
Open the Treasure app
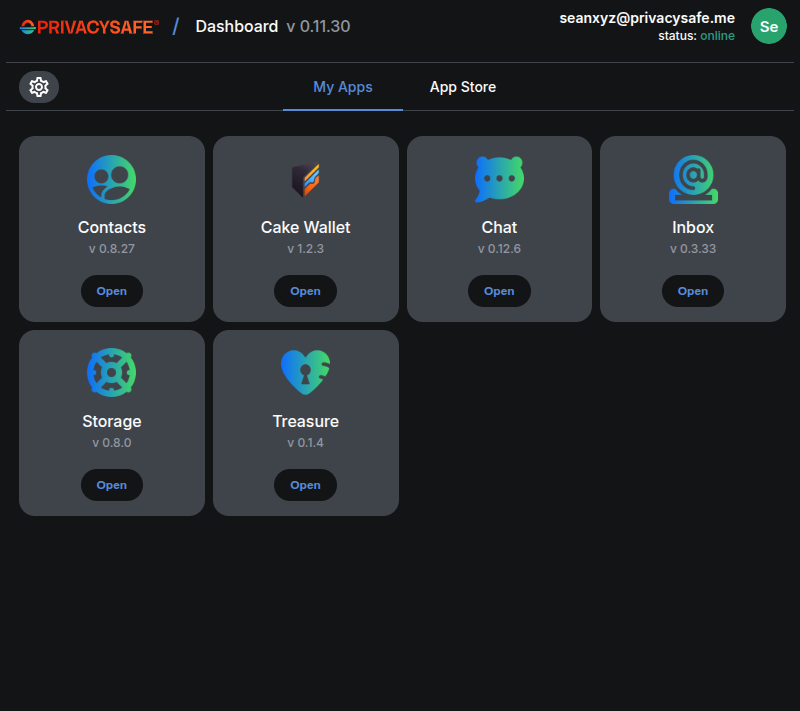coord(306,485)
